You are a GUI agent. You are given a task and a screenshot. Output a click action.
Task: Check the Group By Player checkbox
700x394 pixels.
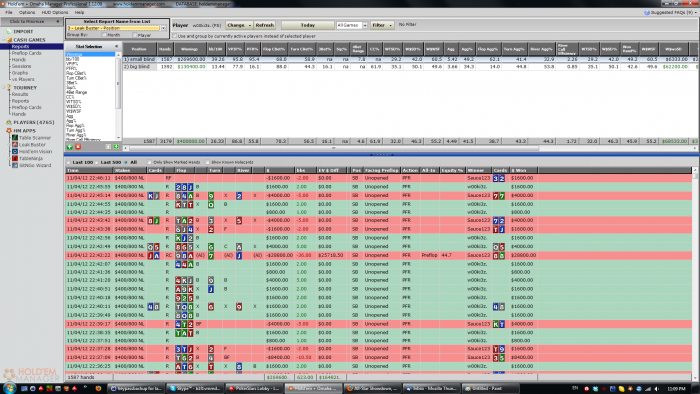(x=135, y=35)
